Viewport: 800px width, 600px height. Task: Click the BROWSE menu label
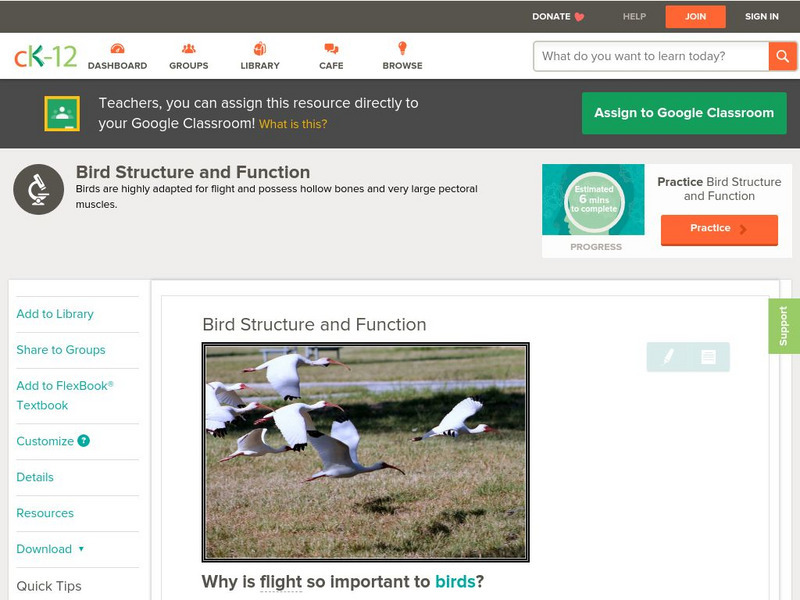[x=403, y=66]
